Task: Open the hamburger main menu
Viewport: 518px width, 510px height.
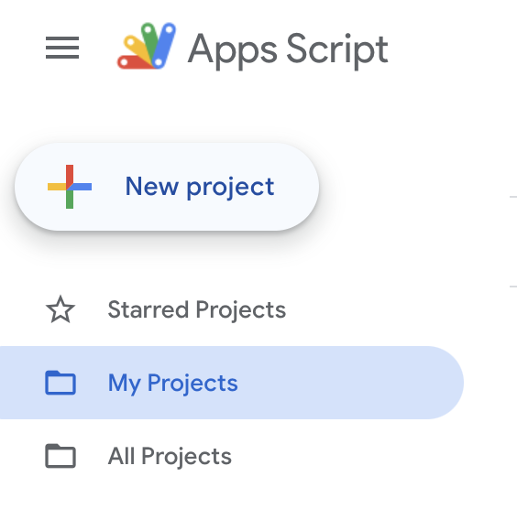Action: (62, 48)
